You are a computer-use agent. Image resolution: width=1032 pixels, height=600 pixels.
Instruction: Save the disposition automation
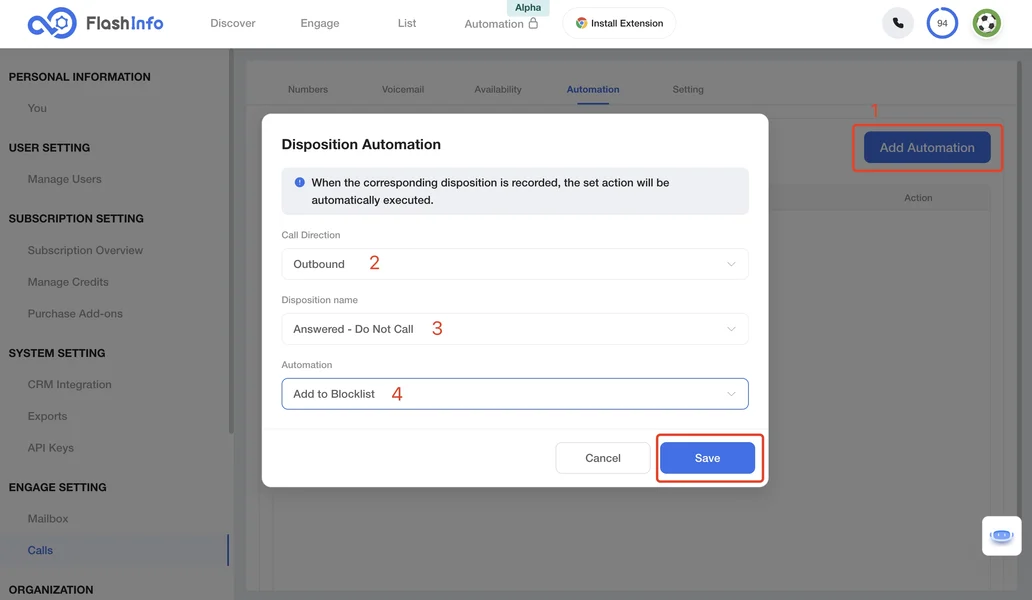707,458
